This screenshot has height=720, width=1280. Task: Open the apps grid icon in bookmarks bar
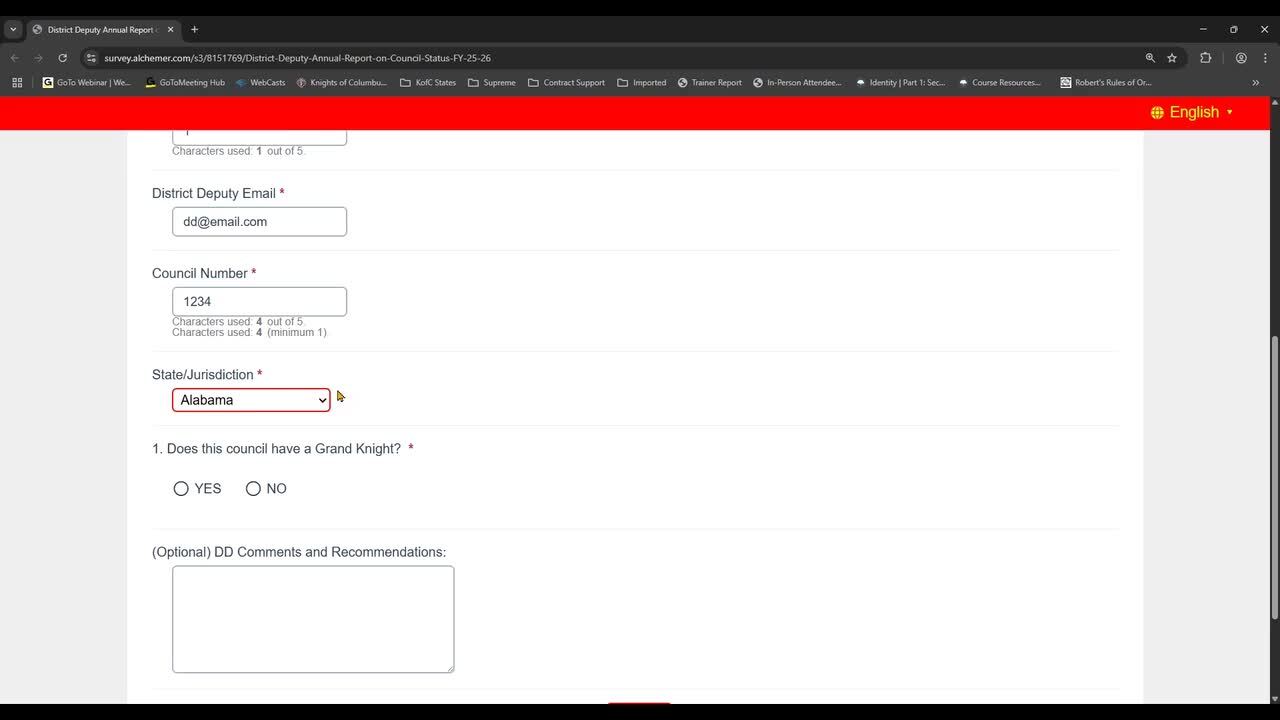click(17, 83)
